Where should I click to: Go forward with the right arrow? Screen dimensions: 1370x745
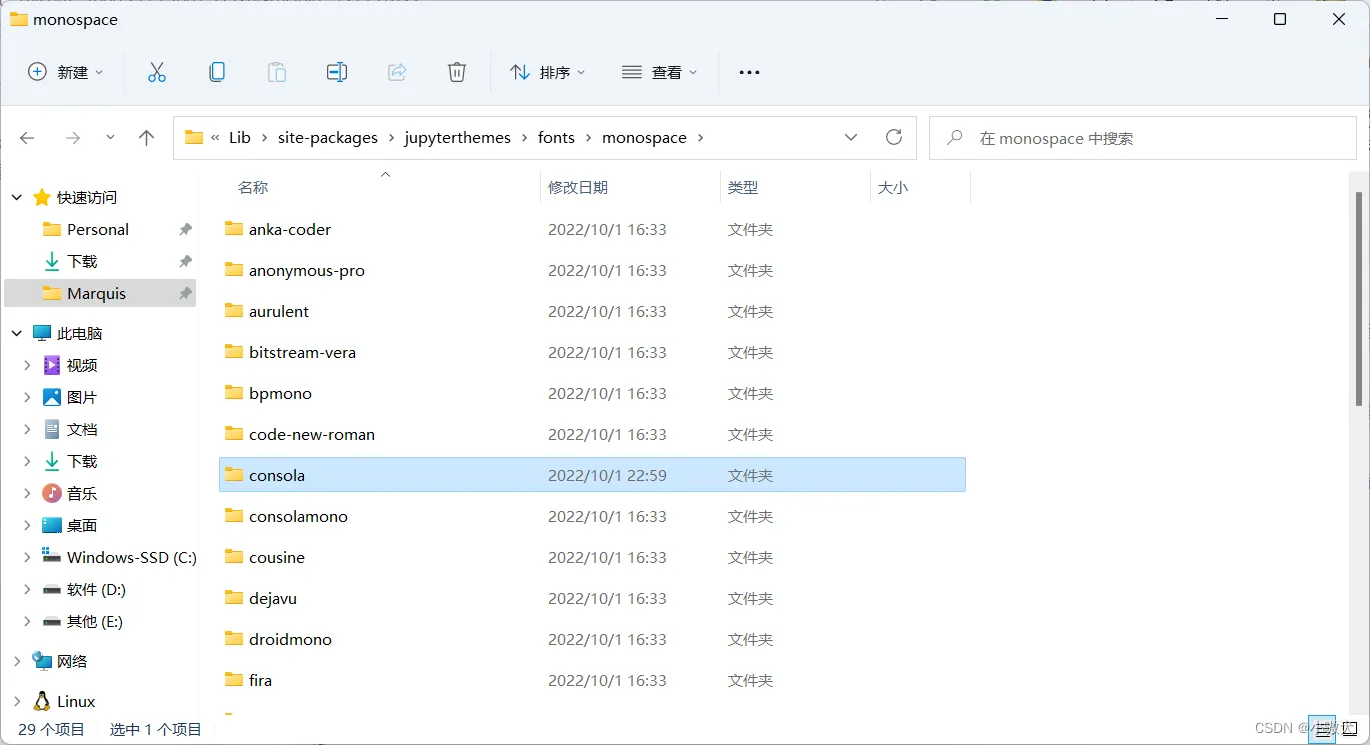pyautogui.click(x=72, y=138)
